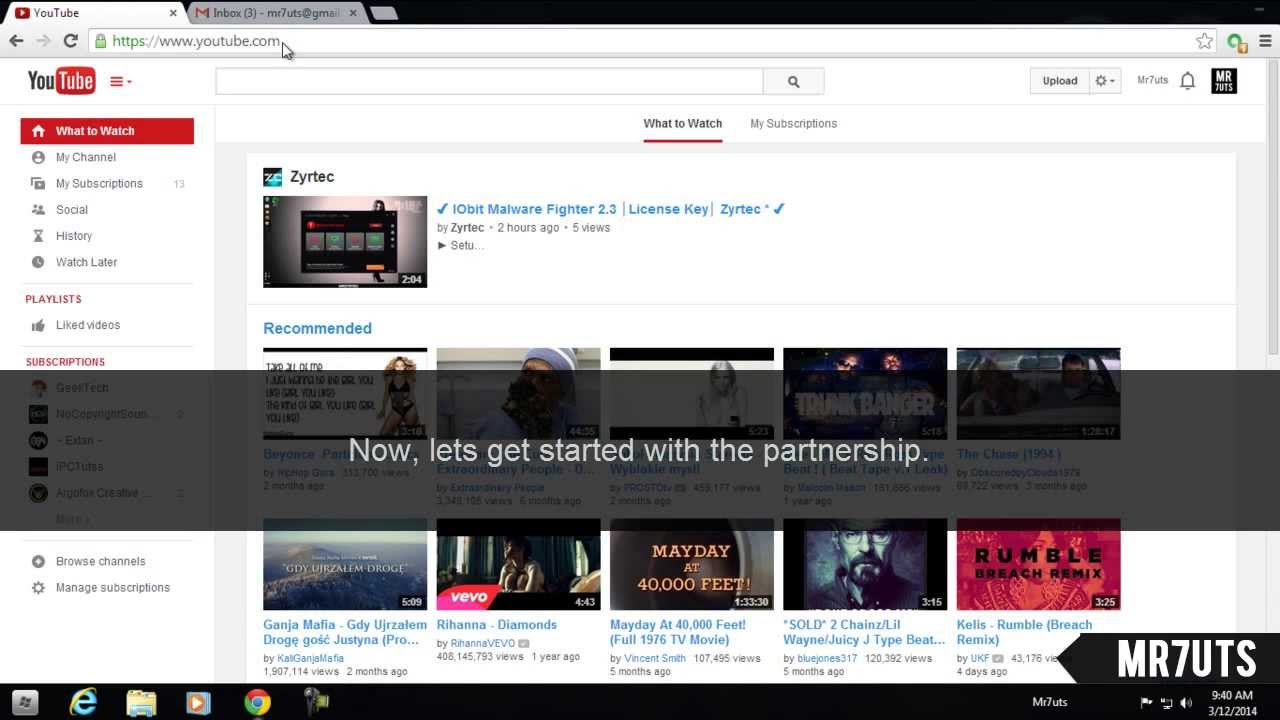Click the My Channel person icon
Viewport: 1280px width, 720px height.
pos(38,158)
